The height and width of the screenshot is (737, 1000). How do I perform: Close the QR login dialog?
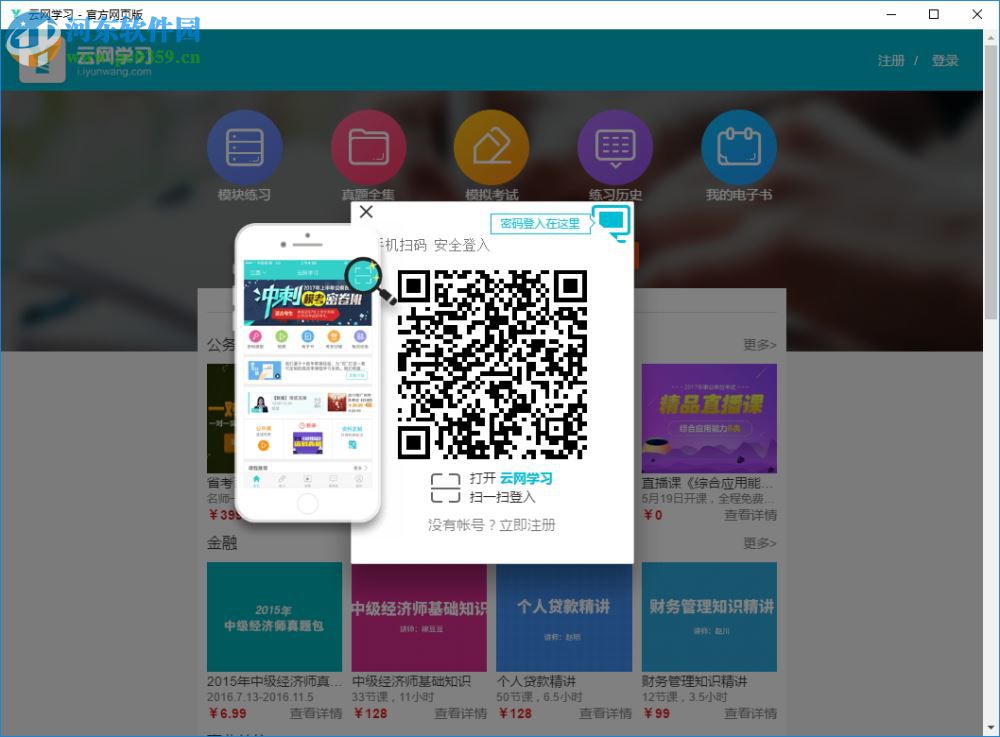[366, 212]
